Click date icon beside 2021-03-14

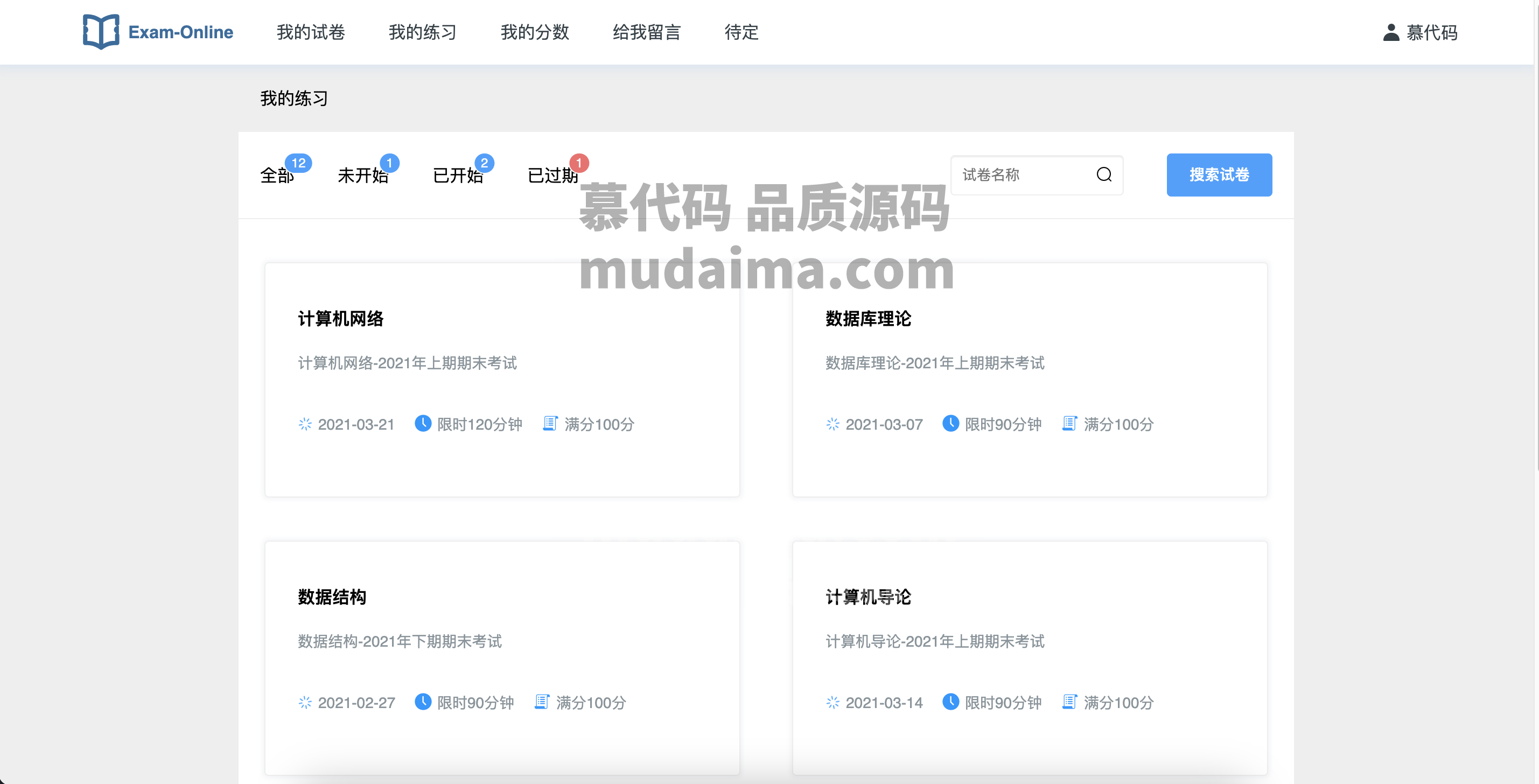(833, 703)
